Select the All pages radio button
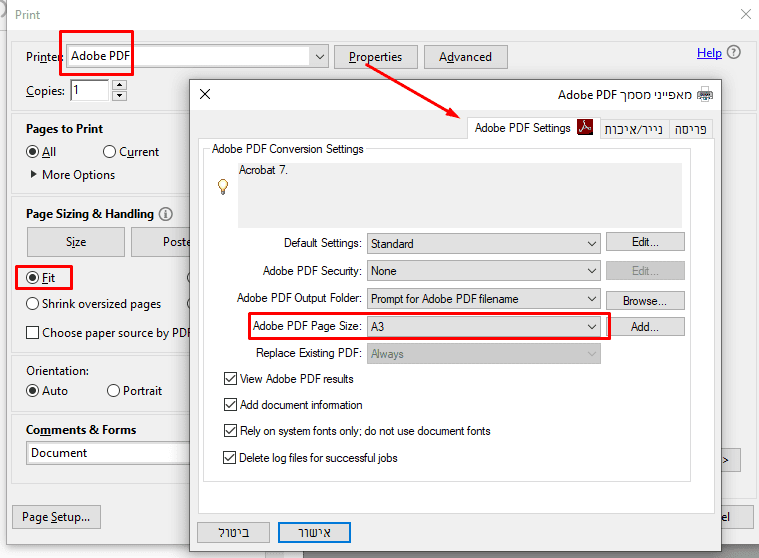This screenshot has width=759, height=558. tap(32, 152)
